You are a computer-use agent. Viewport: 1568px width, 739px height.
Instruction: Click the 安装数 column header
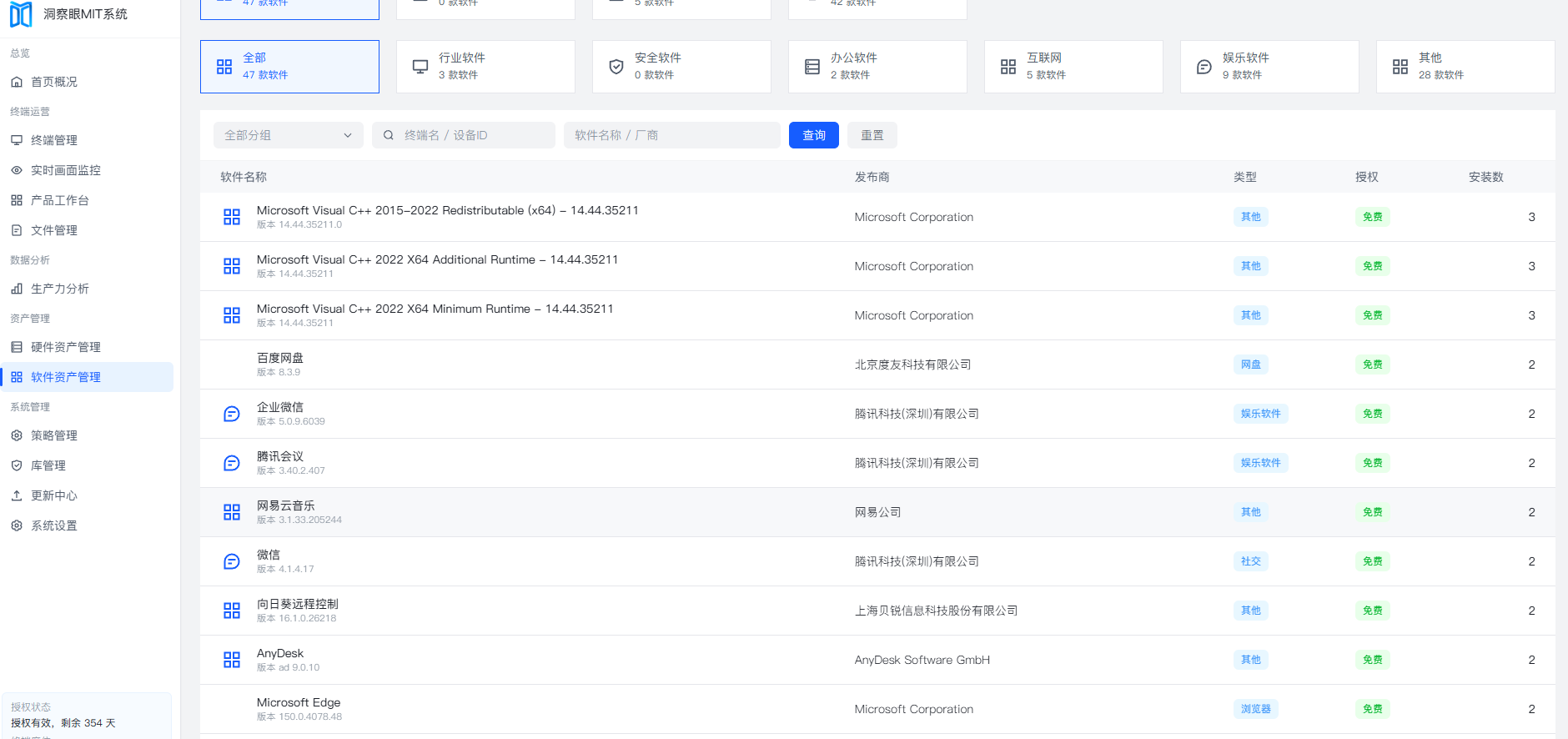tap(1486, 177)
